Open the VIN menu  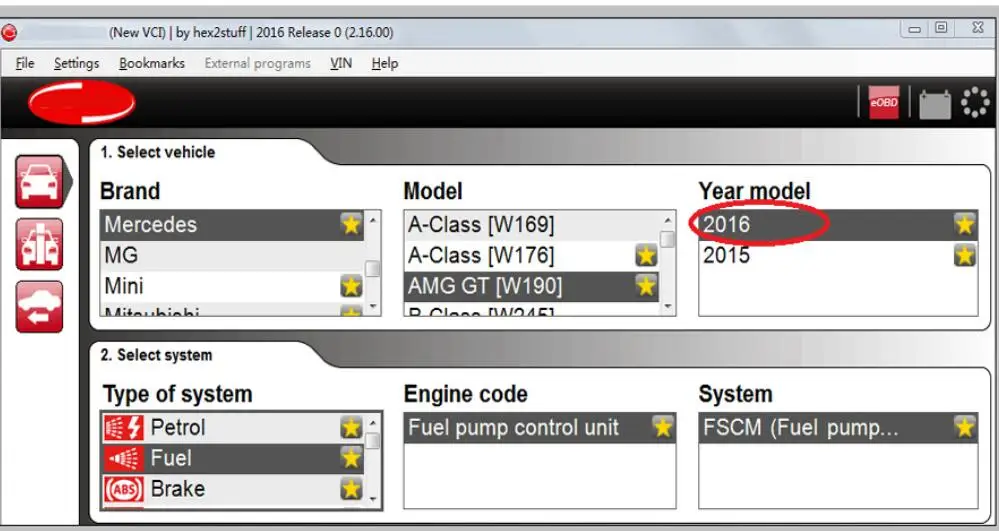pyautogui.click(x=341, y=63)
